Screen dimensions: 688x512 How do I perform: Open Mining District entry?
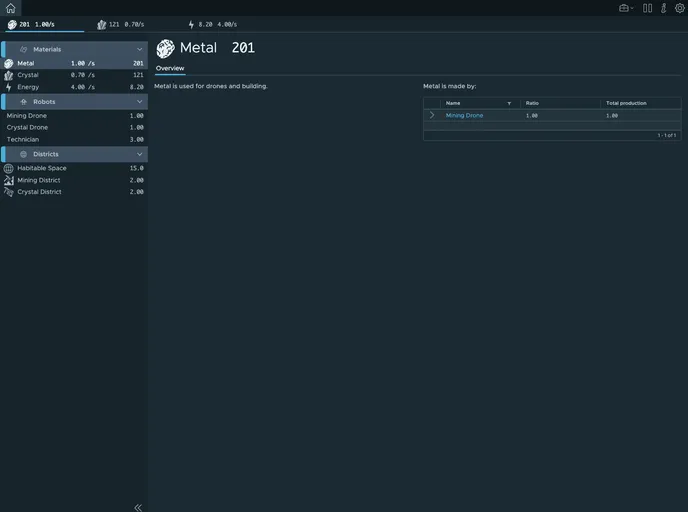click(74, 180)
